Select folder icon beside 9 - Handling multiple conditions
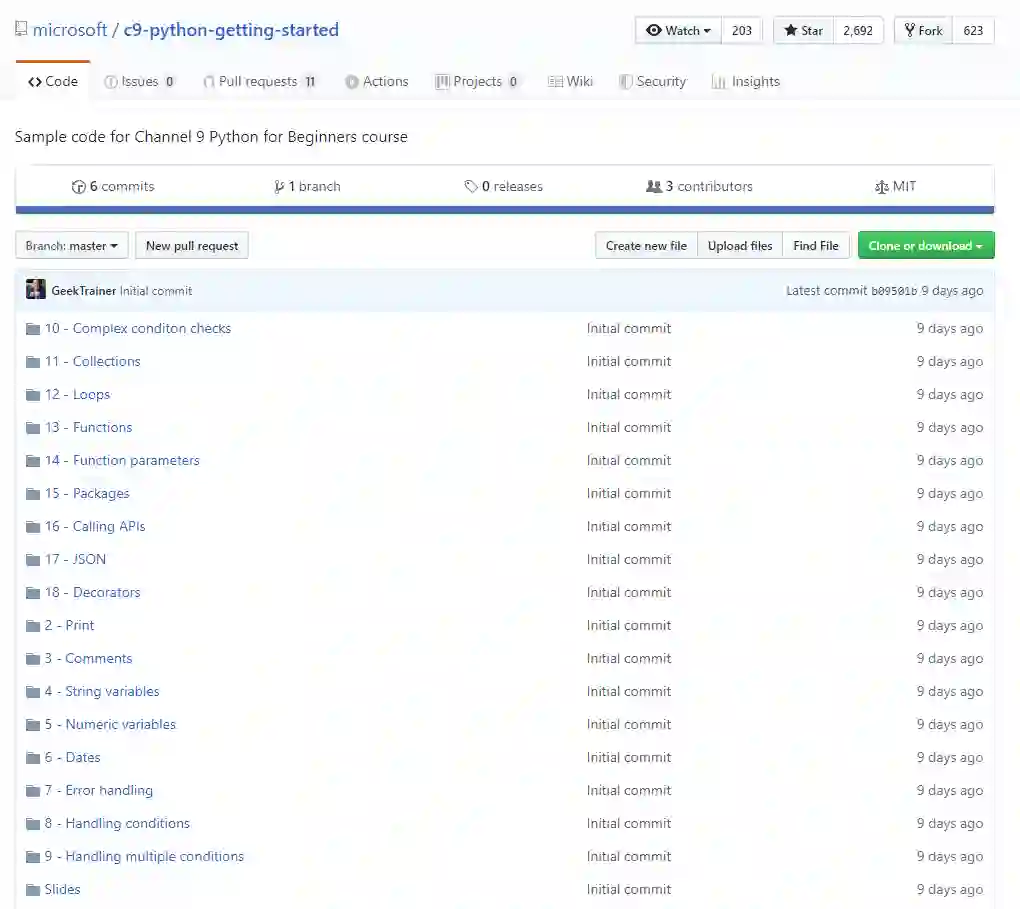 (x=33, y=857)
